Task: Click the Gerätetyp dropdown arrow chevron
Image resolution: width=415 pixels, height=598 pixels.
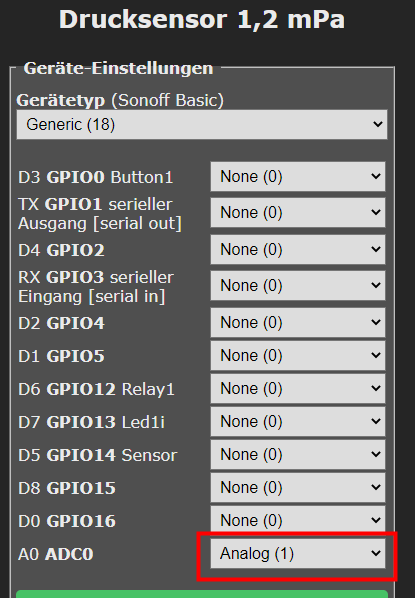Action: (x=378, y=124)
